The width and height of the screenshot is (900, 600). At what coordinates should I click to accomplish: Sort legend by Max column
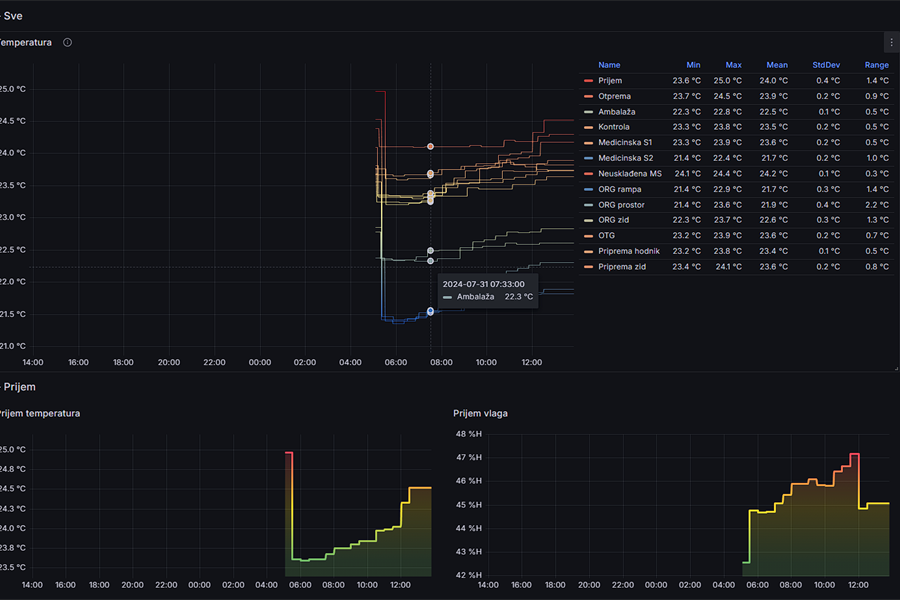733,65
